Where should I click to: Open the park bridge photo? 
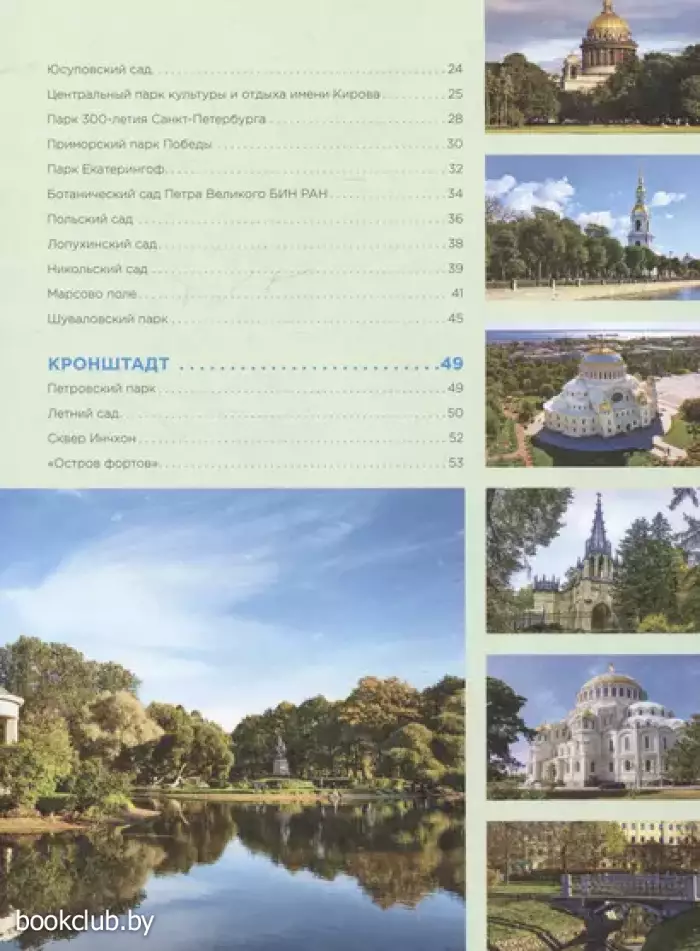pyautogui.click(x=593, y=886)
